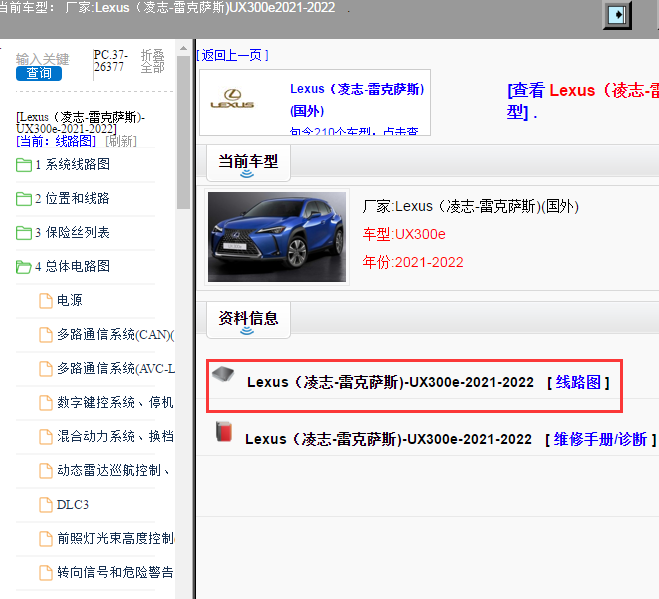This screenshot has height=599, width=659.
Task: Click the Lexus logo image
Action: coord(232,99)
